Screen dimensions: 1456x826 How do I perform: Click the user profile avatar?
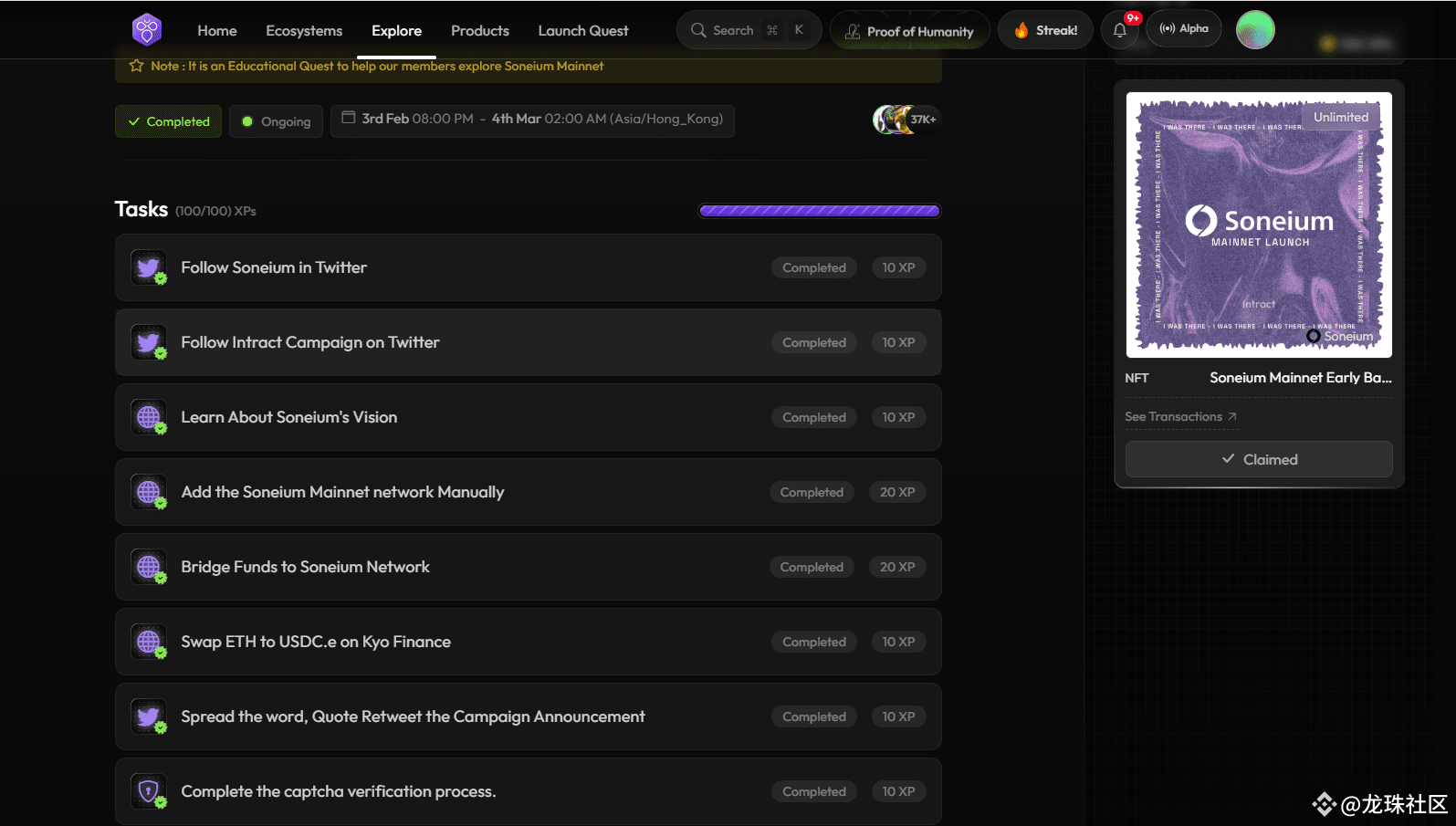(x=1255, y=30)
